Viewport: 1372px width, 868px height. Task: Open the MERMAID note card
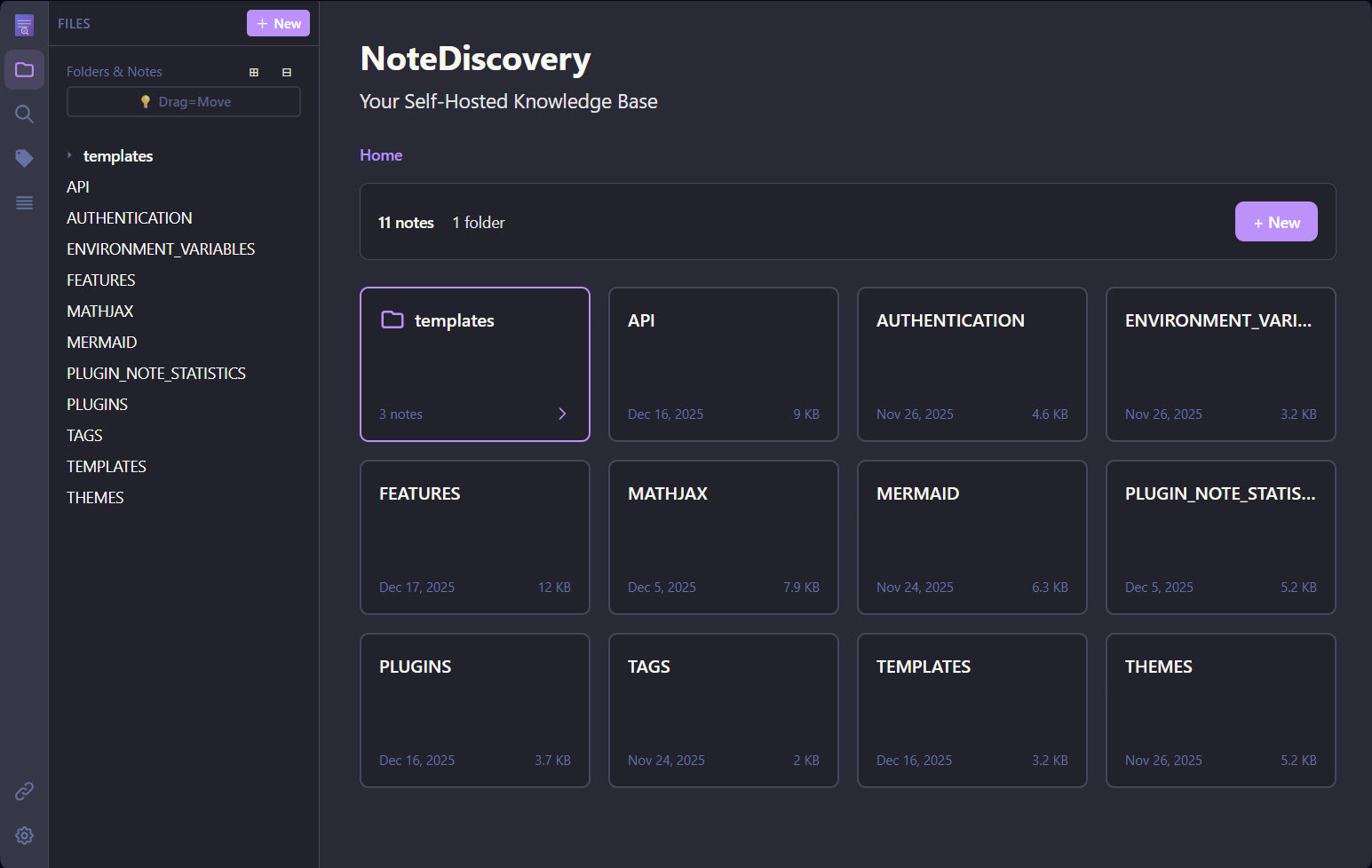pos(972,537)
